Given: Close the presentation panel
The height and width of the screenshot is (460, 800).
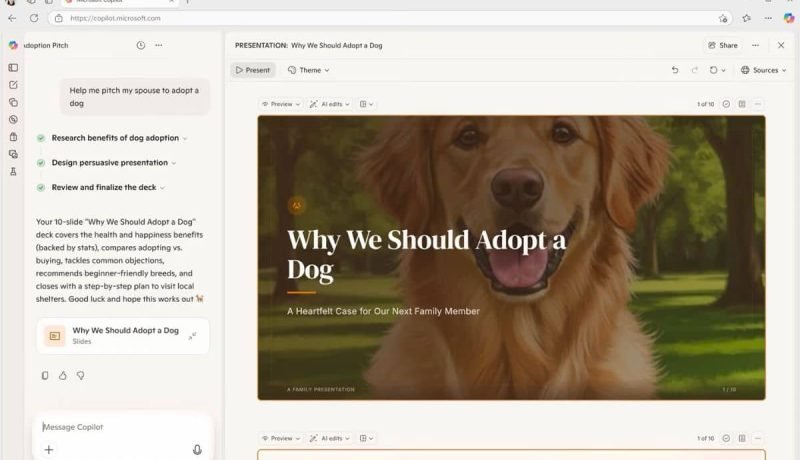Looking at the screenshot, I should (781, 45).
